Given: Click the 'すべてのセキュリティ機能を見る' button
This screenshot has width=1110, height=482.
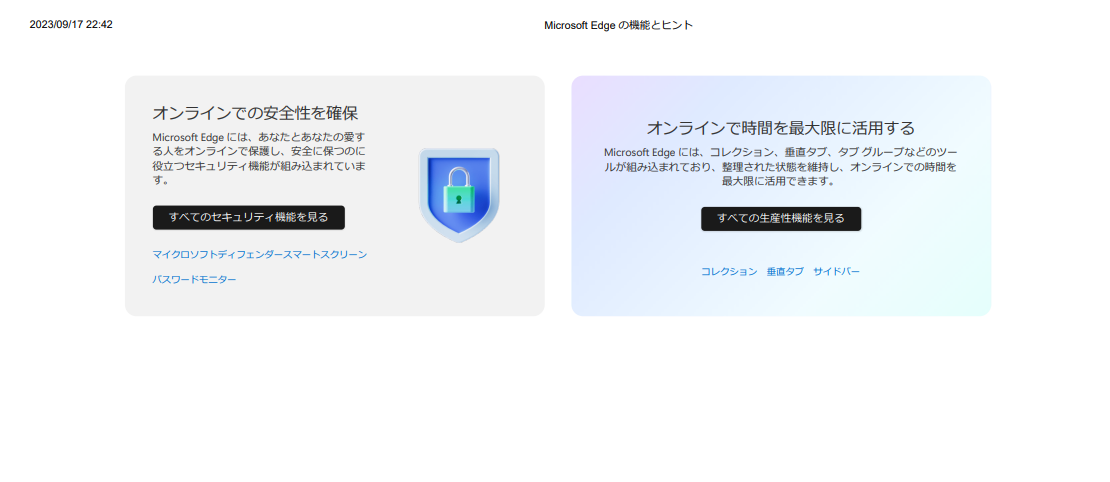Looking at the screenshot, I should pyautogui.click(x=248, y=217).
